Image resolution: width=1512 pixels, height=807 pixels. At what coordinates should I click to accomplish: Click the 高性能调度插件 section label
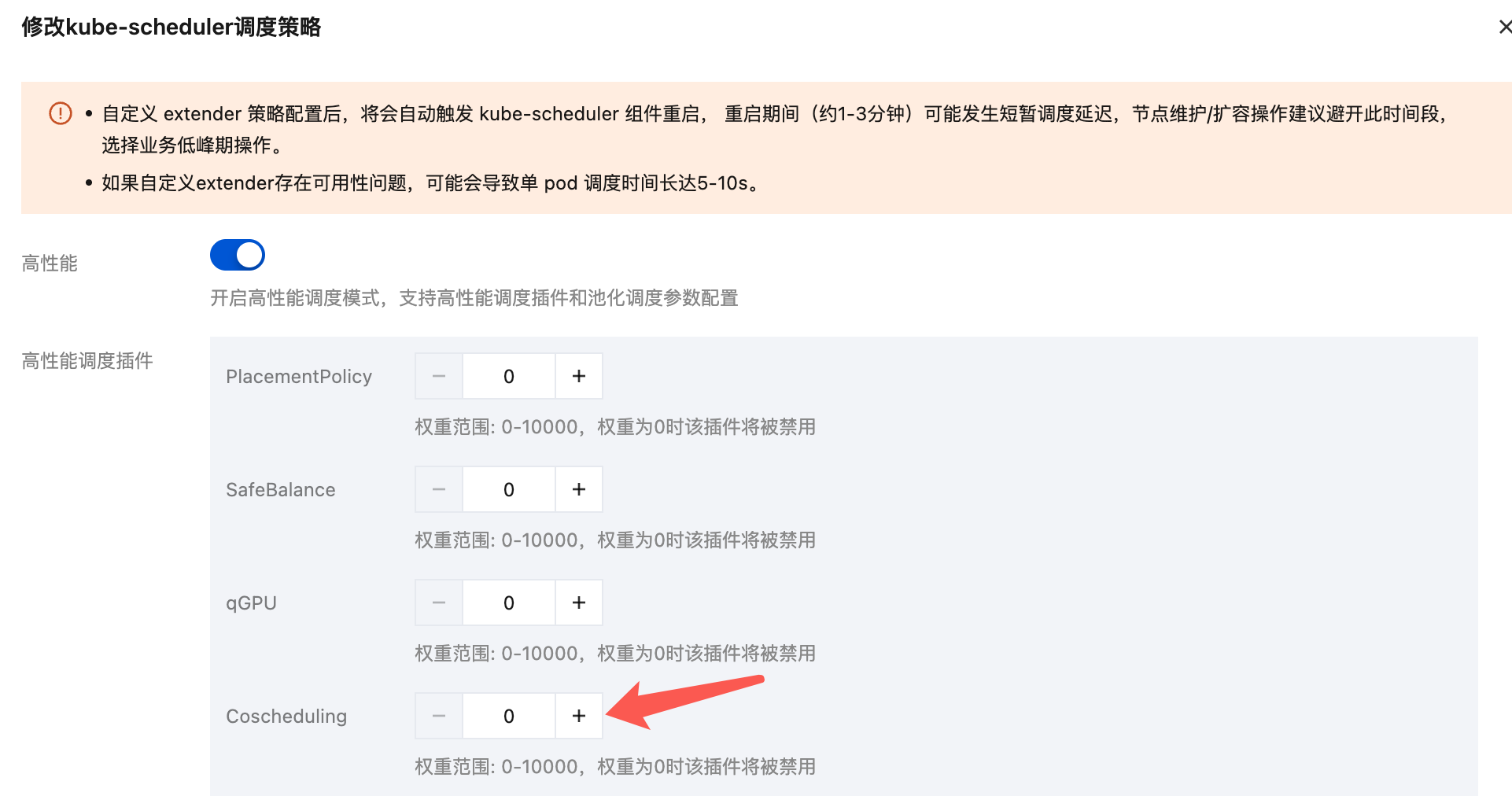coord(87,361)
